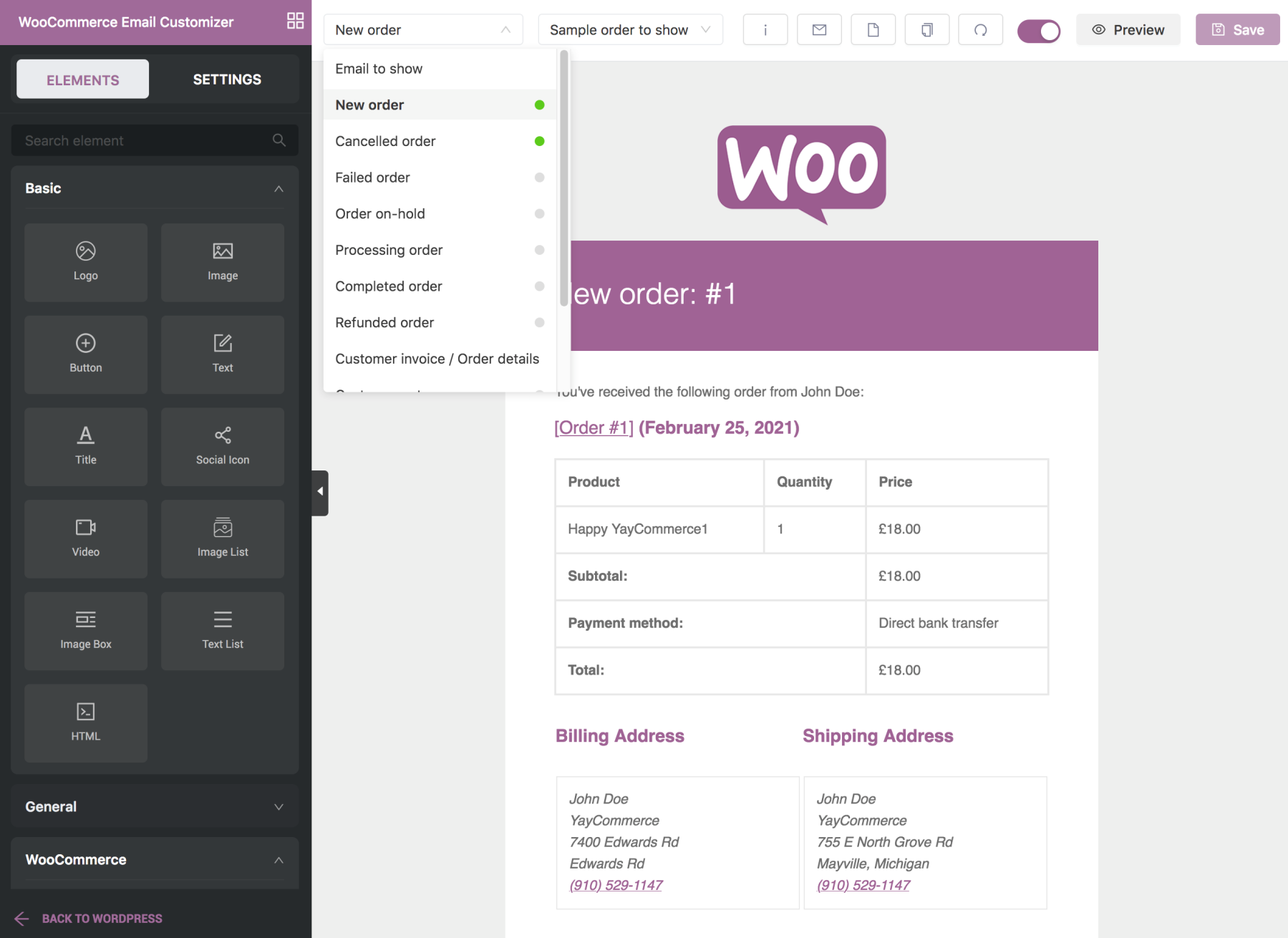Toggle the Cancelled order status indicator
Viewport: 1288px width, 938px height.
538,141
